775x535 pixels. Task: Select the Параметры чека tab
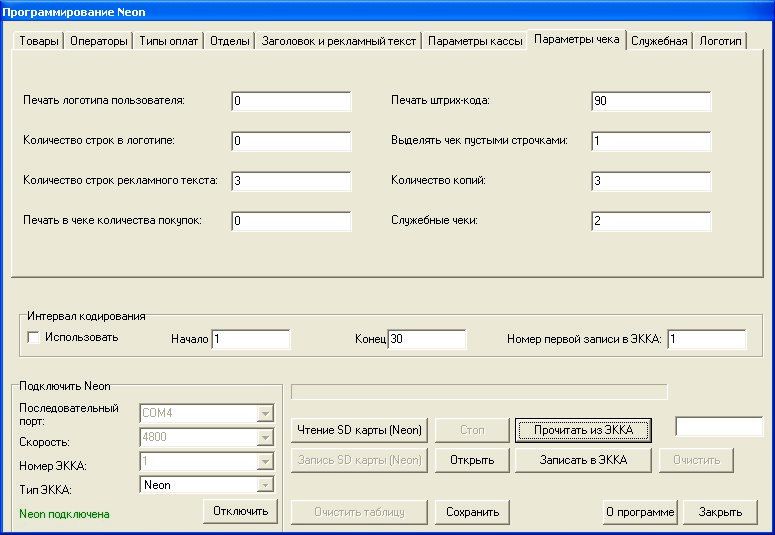coord(577,40)
